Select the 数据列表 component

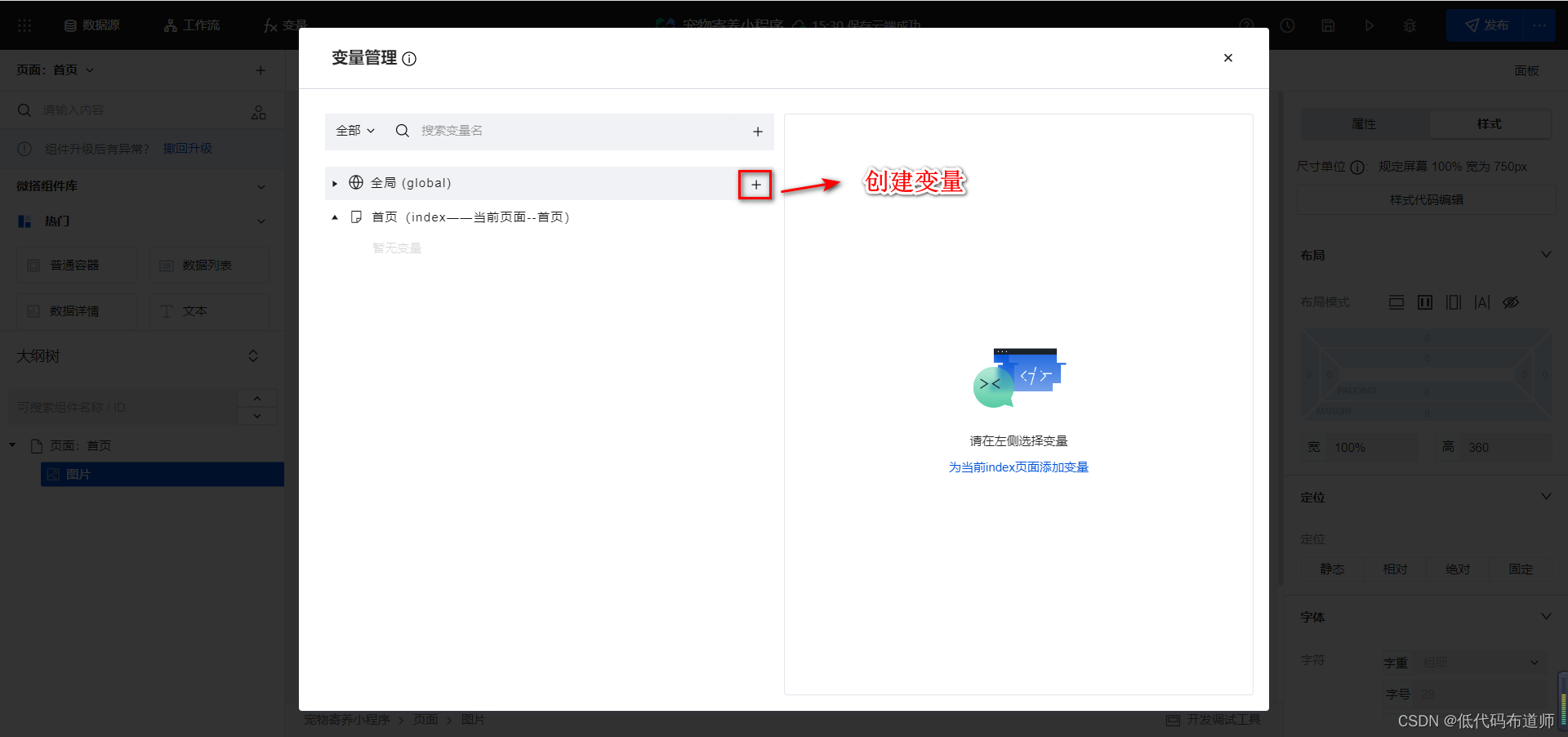pyautogui.click(x=209, y=266)
